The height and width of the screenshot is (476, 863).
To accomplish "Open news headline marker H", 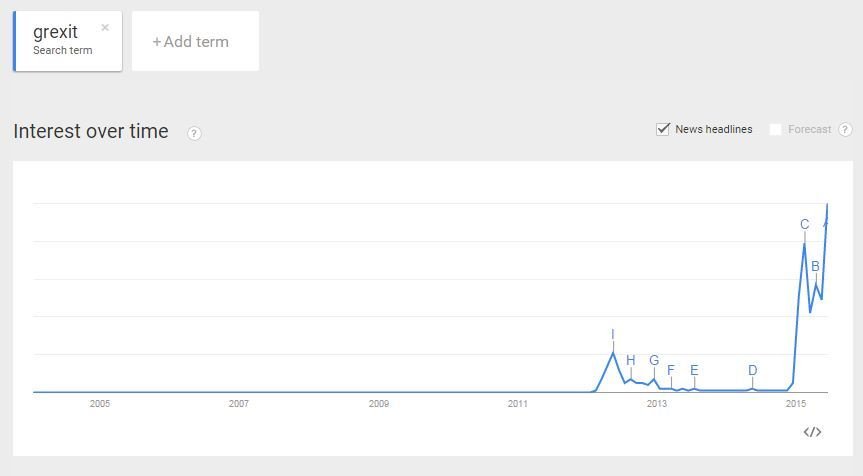I will pos(631,360).
